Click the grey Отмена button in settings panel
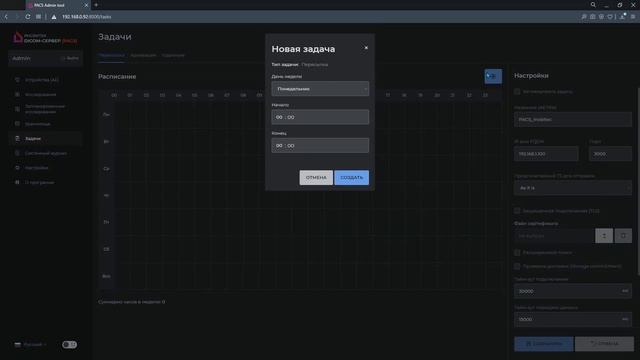 pos(604,344)
